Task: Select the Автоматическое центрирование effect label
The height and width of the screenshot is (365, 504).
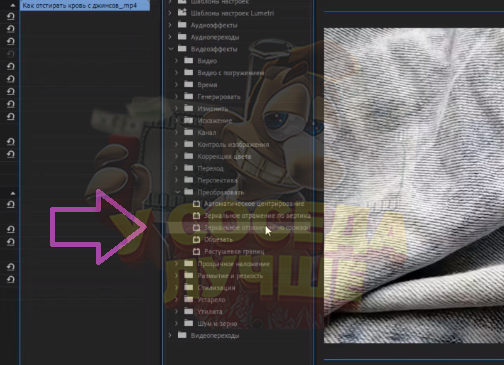Action: (x=254, y=204)
